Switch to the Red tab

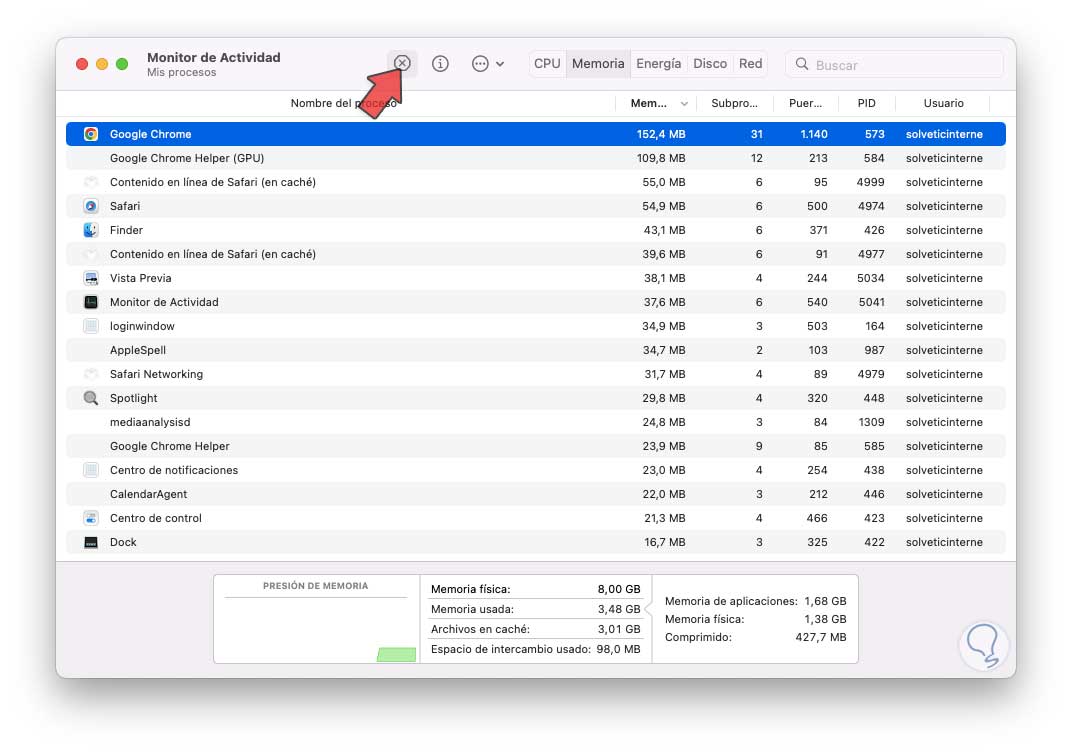click(750, 64)
